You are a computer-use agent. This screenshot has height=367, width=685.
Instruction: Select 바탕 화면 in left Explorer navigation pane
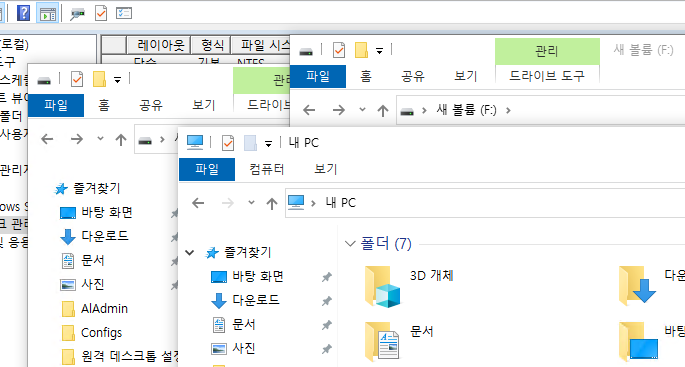(107, 212)
